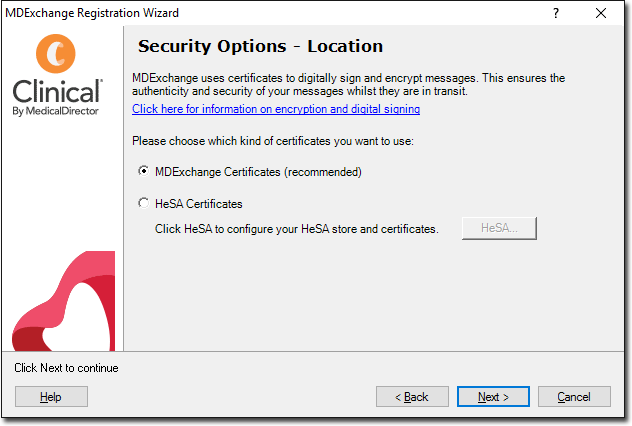Return to previous page with < Back
This screenshot has width=632, height=426.
[412, 397]
